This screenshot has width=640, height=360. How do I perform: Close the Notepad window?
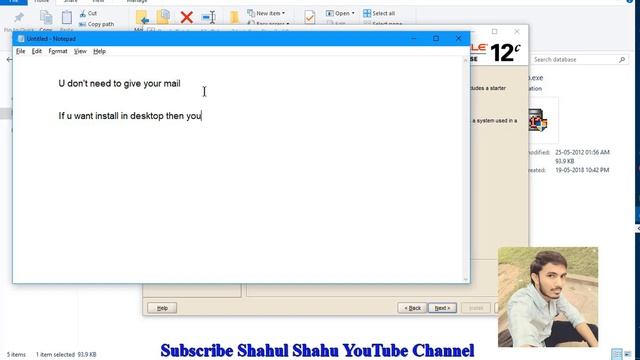pyautogui.click(x=458, y=38)
